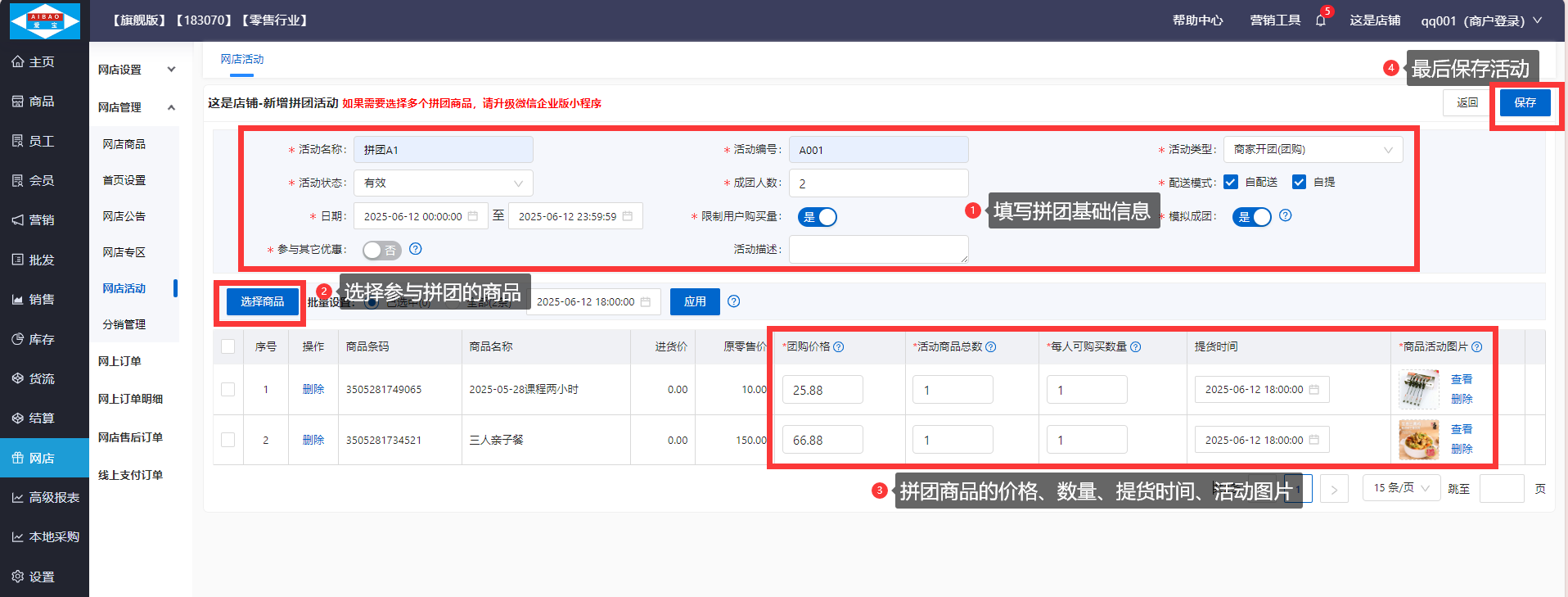
Task: Open the 活动状态 dropdown
Action: [x=443, y=183]
